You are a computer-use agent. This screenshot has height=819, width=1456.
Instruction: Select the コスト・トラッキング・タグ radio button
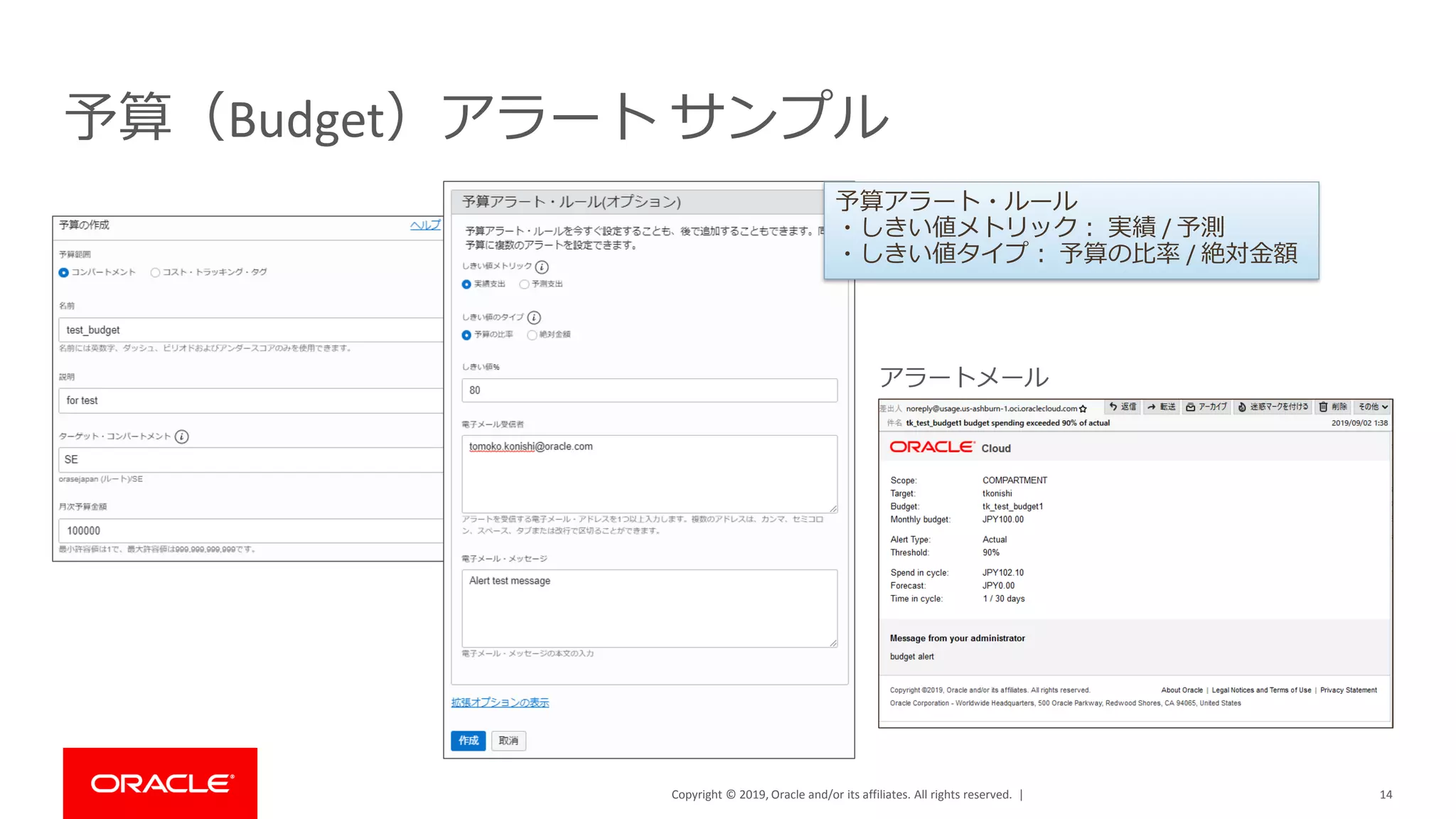(155, 272)
